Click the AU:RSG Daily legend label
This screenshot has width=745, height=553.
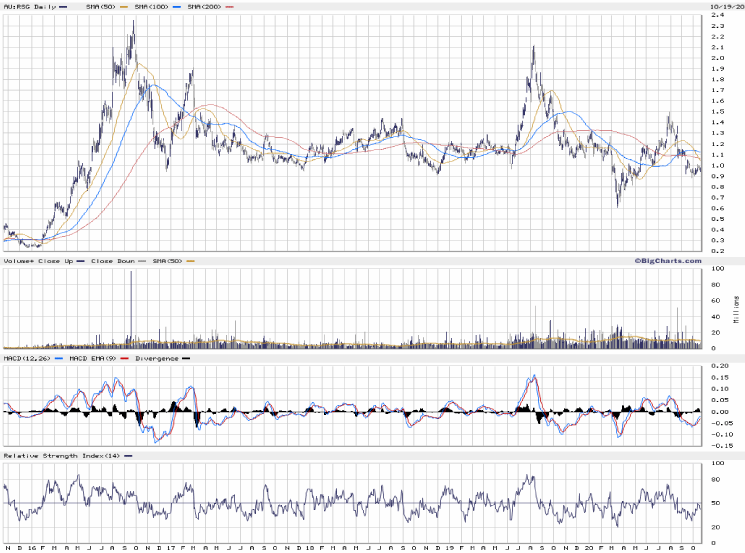(x=29, y=7)
